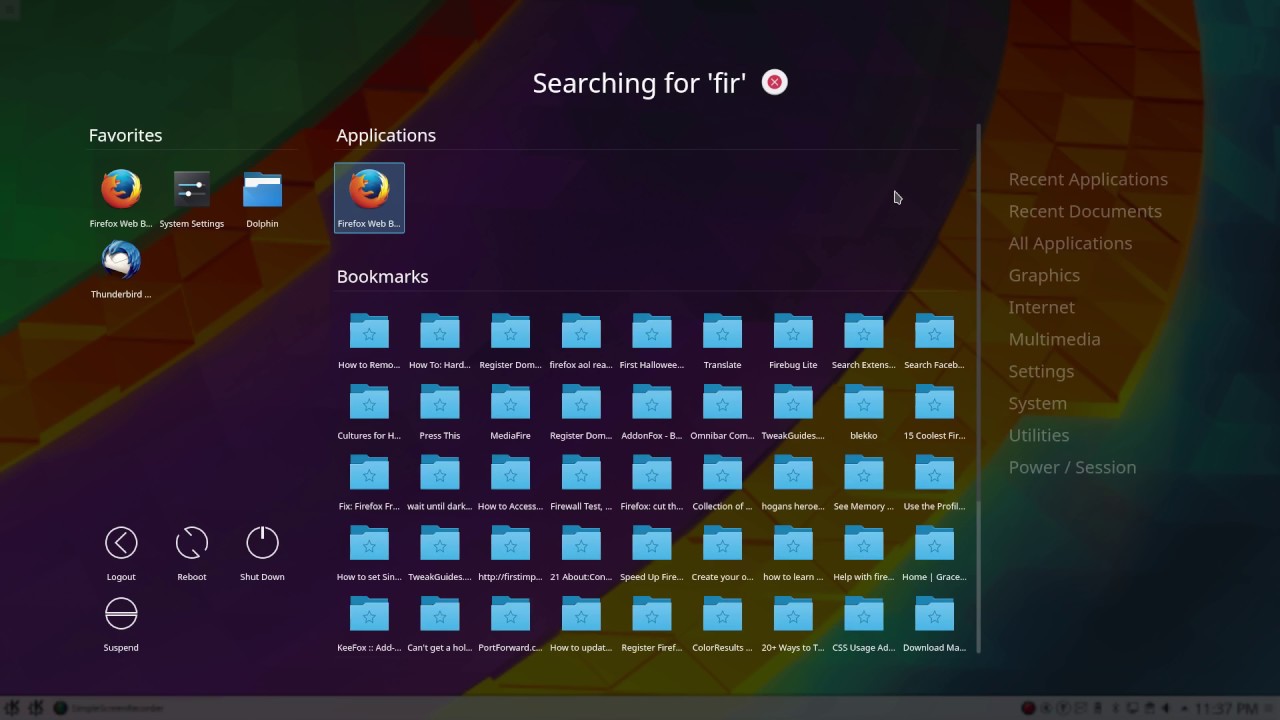
Task: Open the 'Register Firef...' bookmark
Action: click(652, 624)
